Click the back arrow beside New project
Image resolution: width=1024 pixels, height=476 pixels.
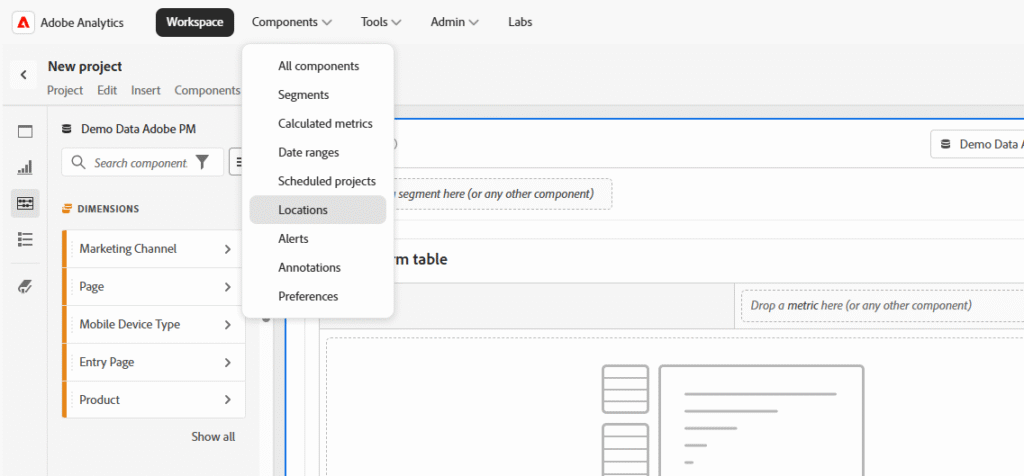tap(24, 75)
